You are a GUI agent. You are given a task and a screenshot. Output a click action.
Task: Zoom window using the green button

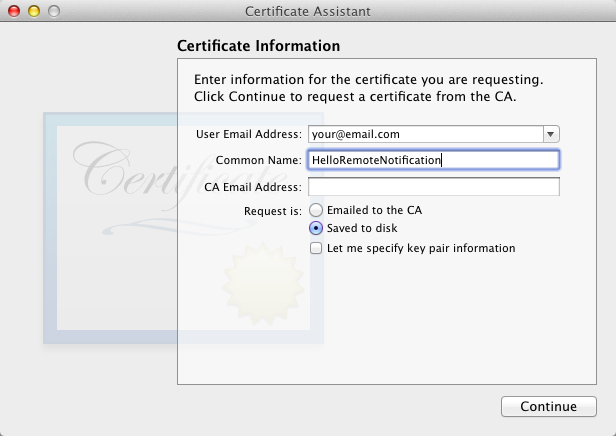point(54,11)
